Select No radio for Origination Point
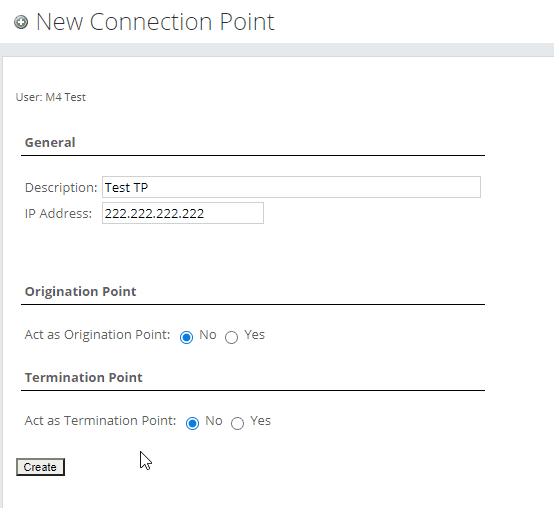The height and width of the screenshot is (508, 554). point(186,337)
